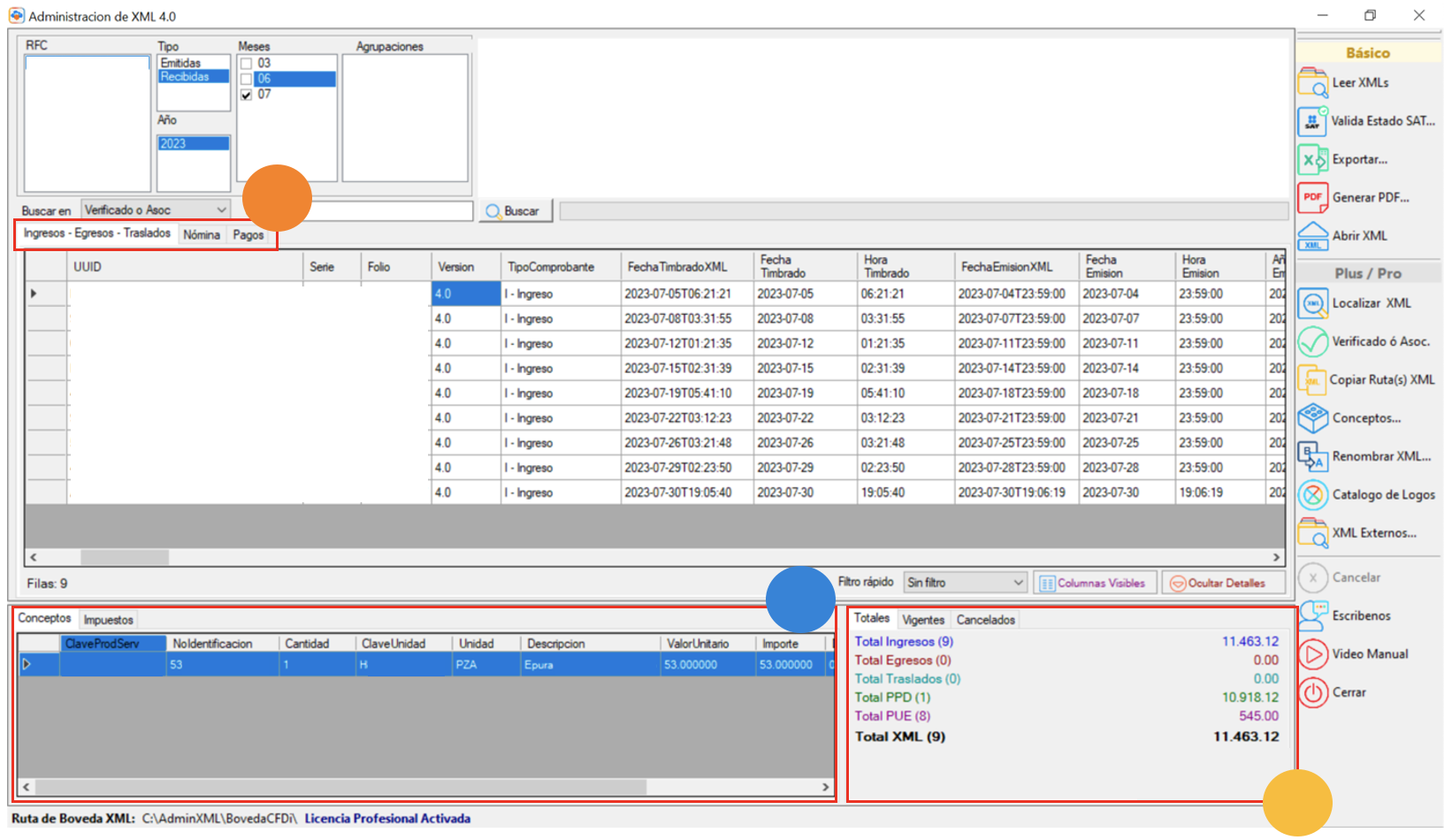Switch to the Impuestos tab
1452x840 pixels.
[x=109, y=621]
